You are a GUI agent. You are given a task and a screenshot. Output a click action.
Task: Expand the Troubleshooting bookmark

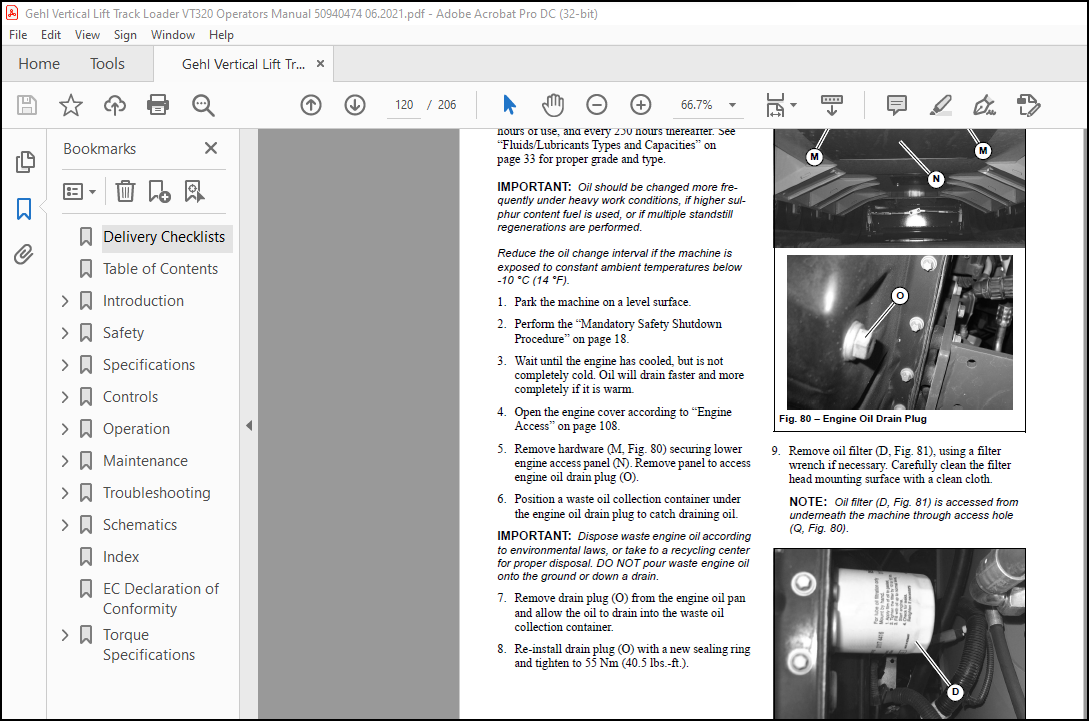(x=65, y=492)
